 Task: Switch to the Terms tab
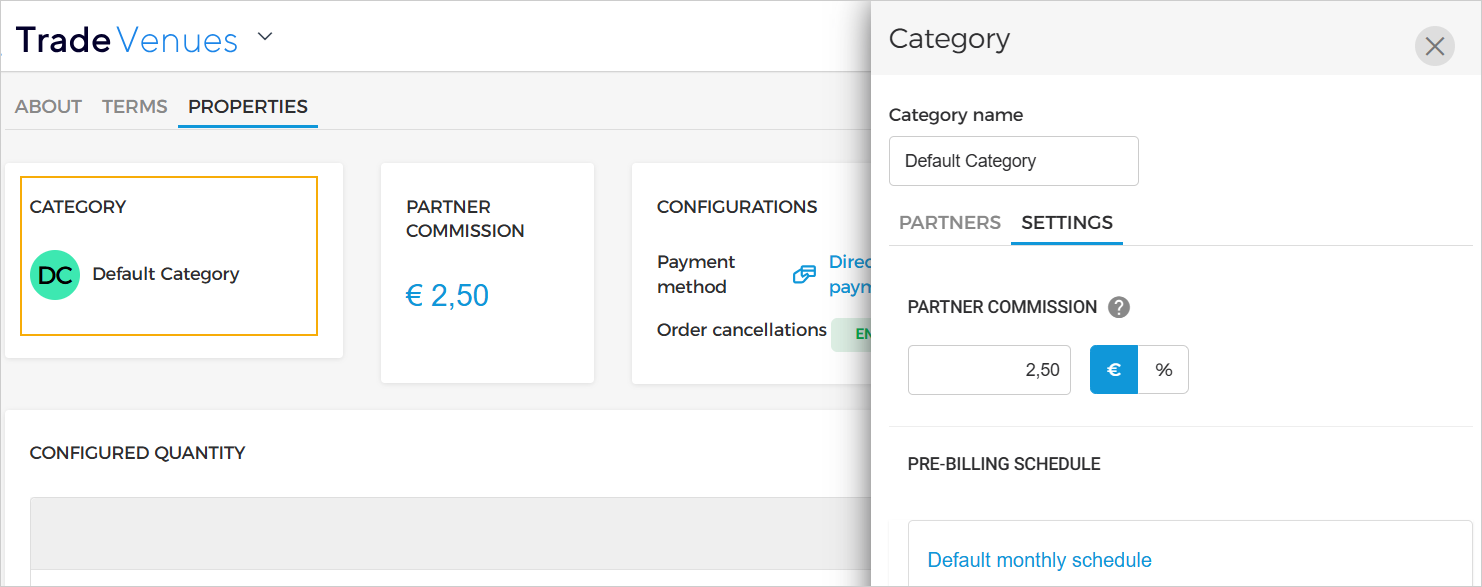click(x=135, y=107)
